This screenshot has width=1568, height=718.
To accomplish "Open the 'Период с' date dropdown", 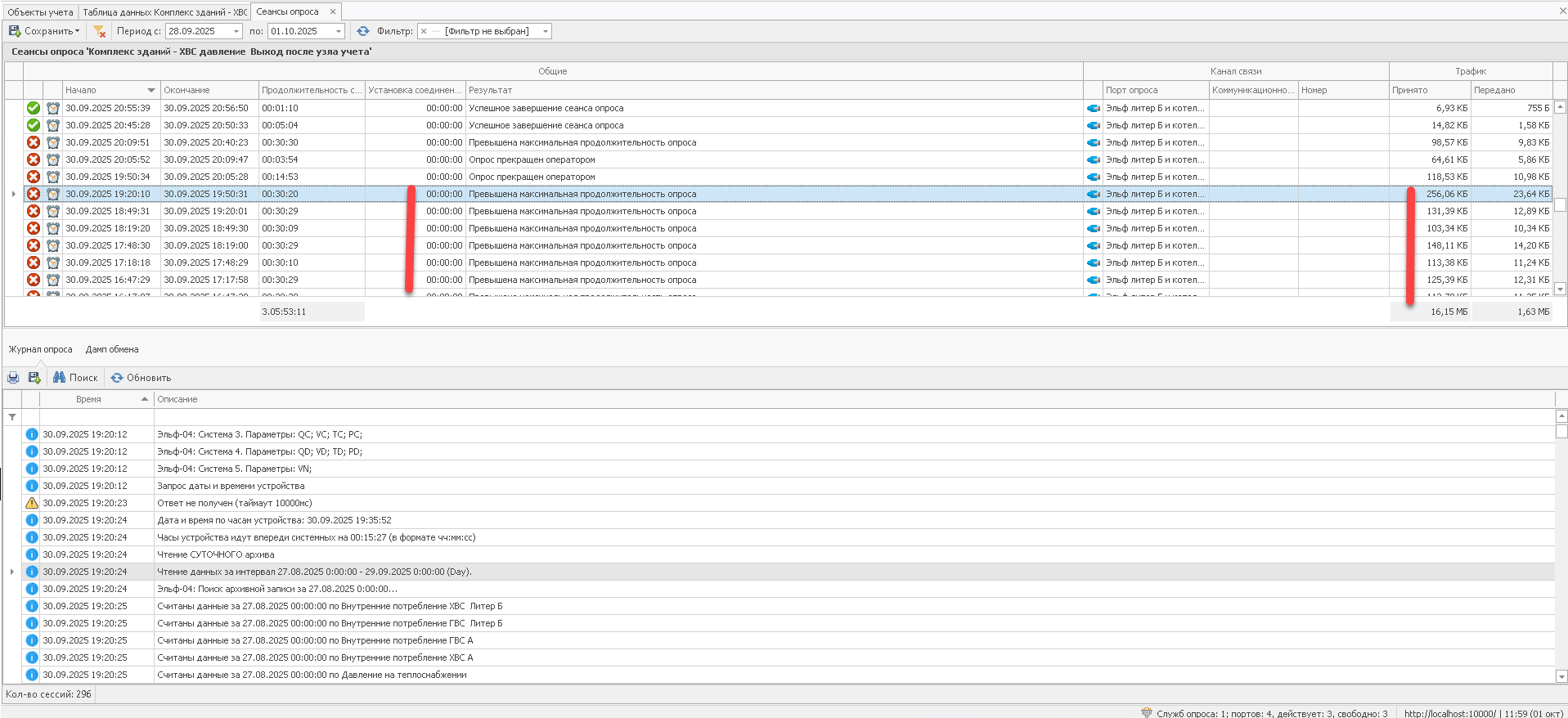I will click(x=236, y=31).
